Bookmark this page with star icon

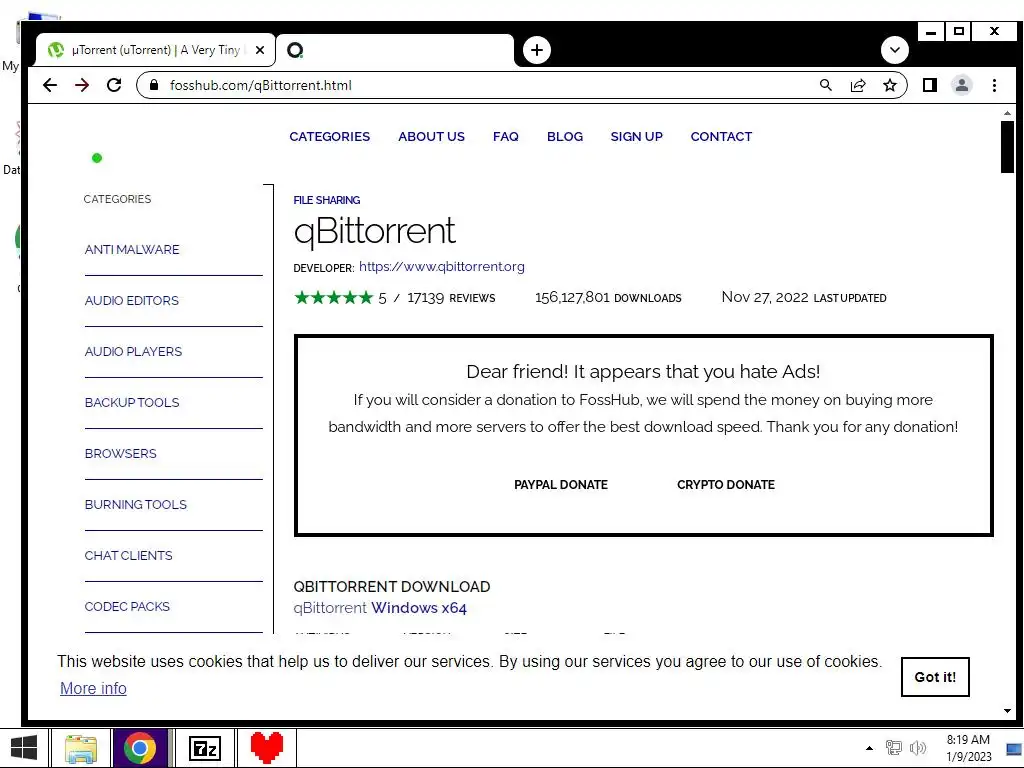coord(889,85)
